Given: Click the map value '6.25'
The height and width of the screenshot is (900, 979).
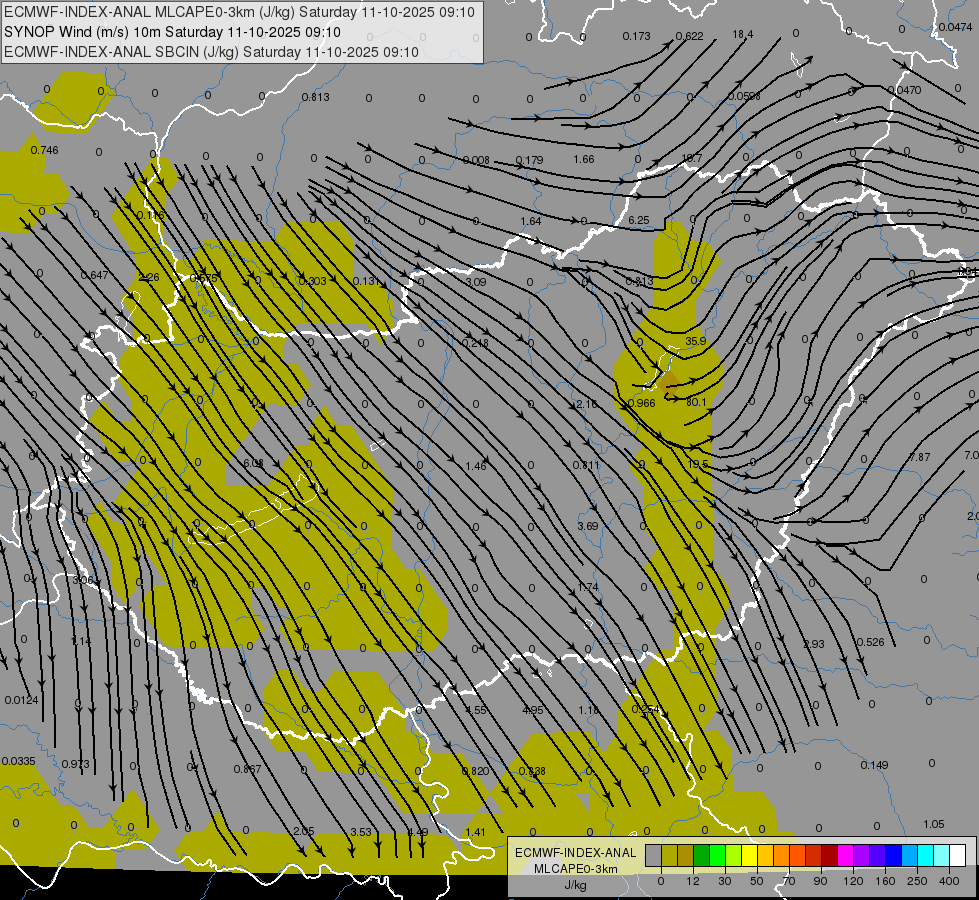Looking at the screenshot, I should (x=639, y=220).
